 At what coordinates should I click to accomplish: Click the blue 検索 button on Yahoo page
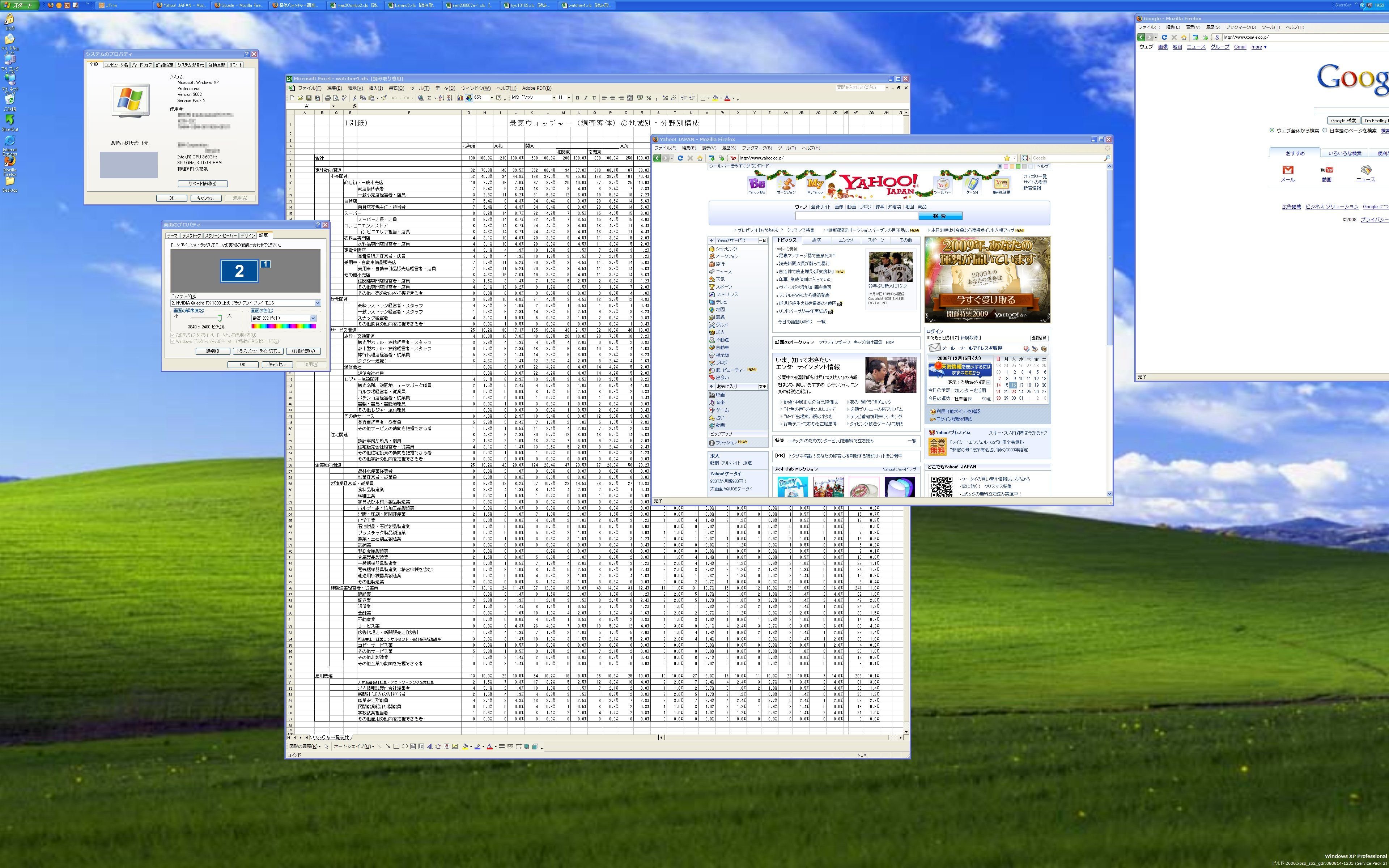click(940, 216)
